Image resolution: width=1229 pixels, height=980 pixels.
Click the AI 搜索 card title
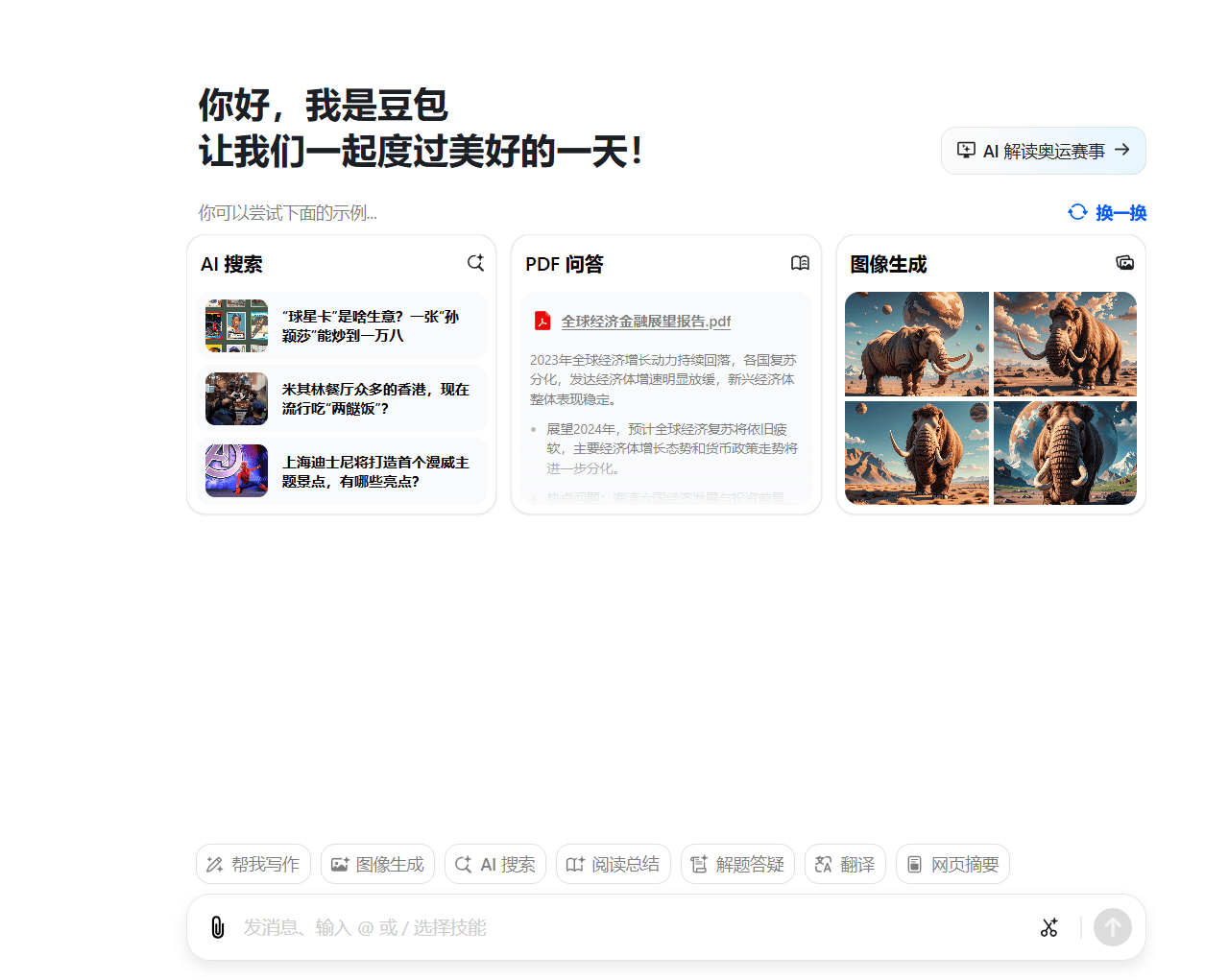click(231, 264)
